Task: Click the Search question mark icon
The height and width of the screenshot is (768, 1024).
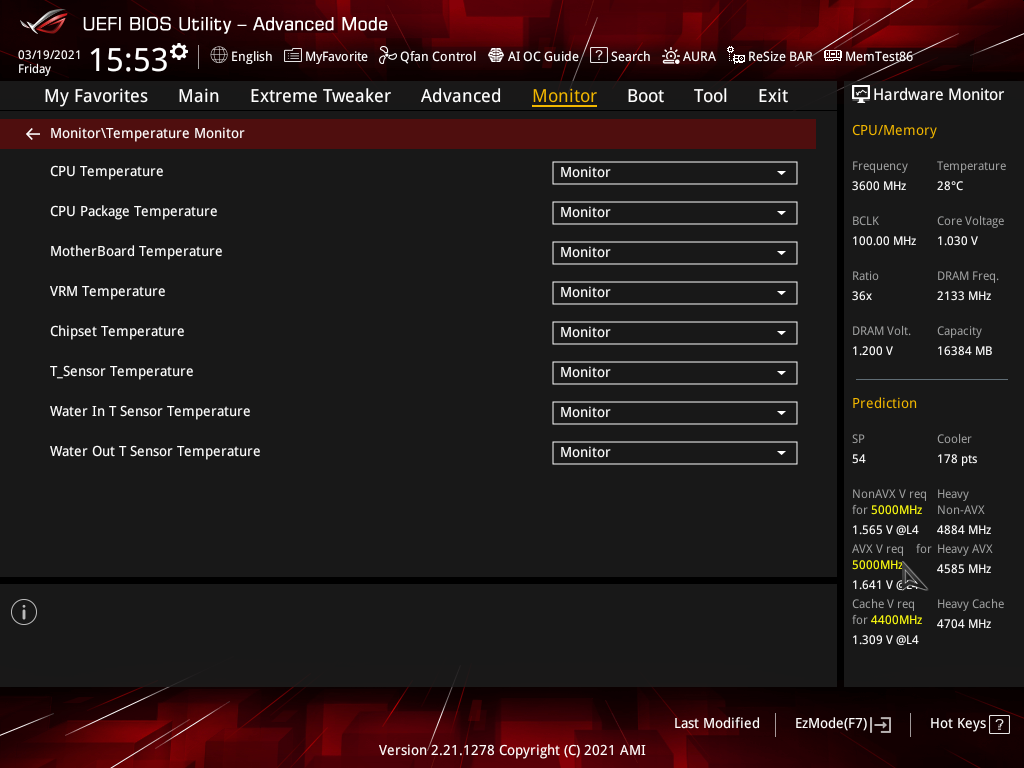Action: click(598, 56)
